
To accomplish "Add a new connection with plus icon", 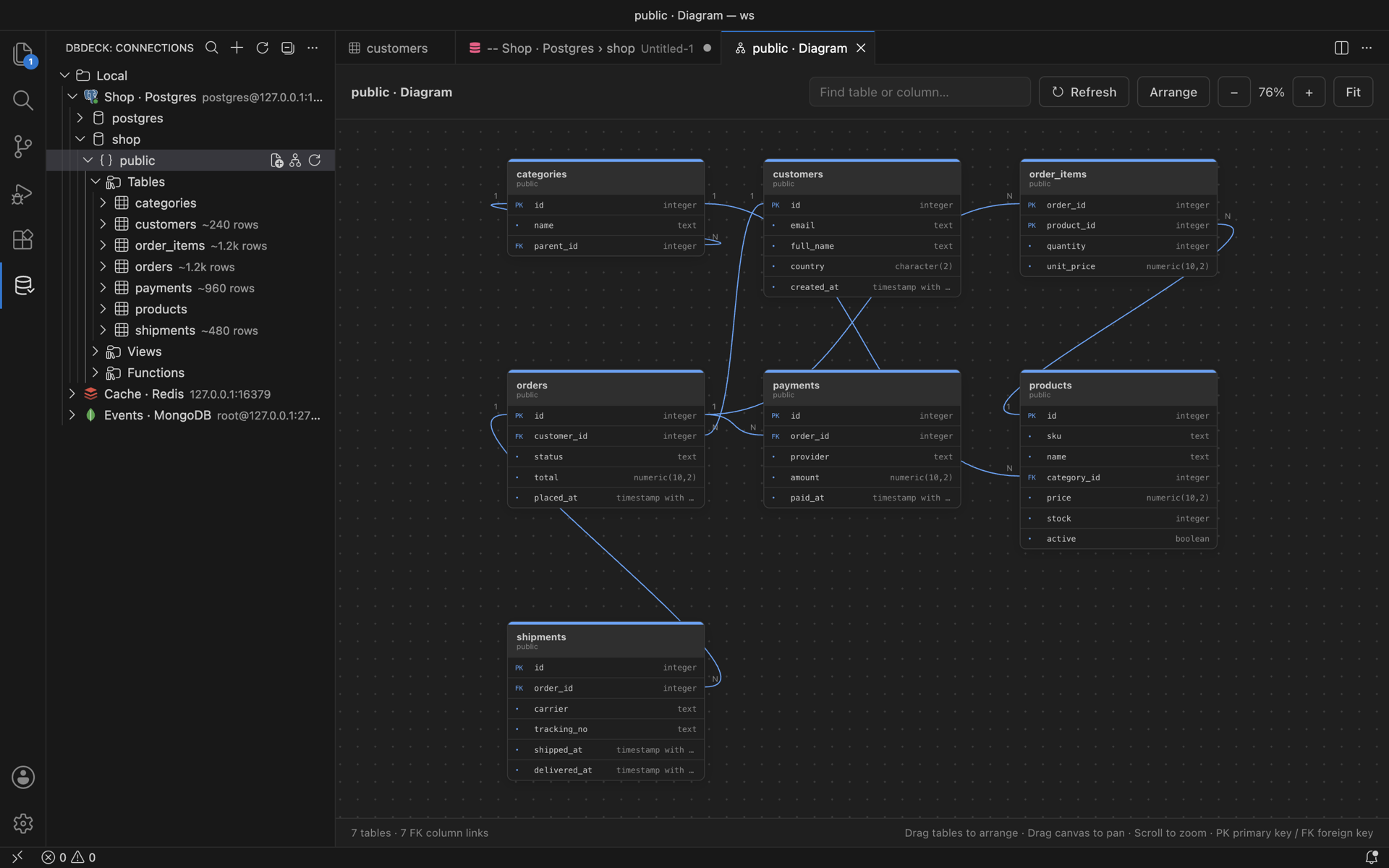I will (237, 48).
